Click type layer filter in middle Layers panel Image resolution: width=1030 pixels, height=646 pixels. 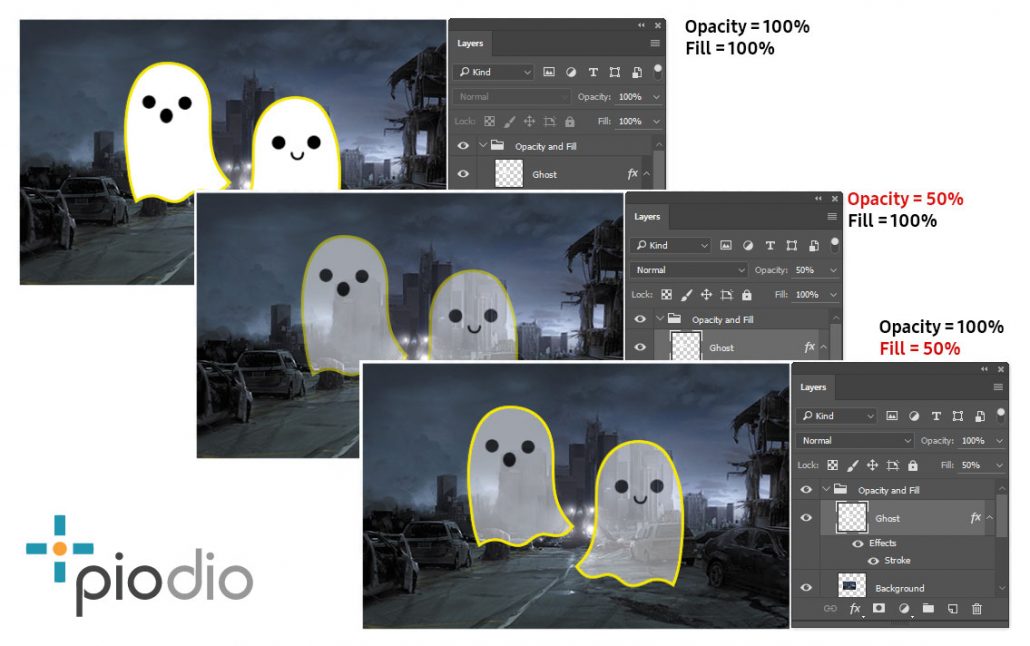pyautogui.click(x=770, y=245)
